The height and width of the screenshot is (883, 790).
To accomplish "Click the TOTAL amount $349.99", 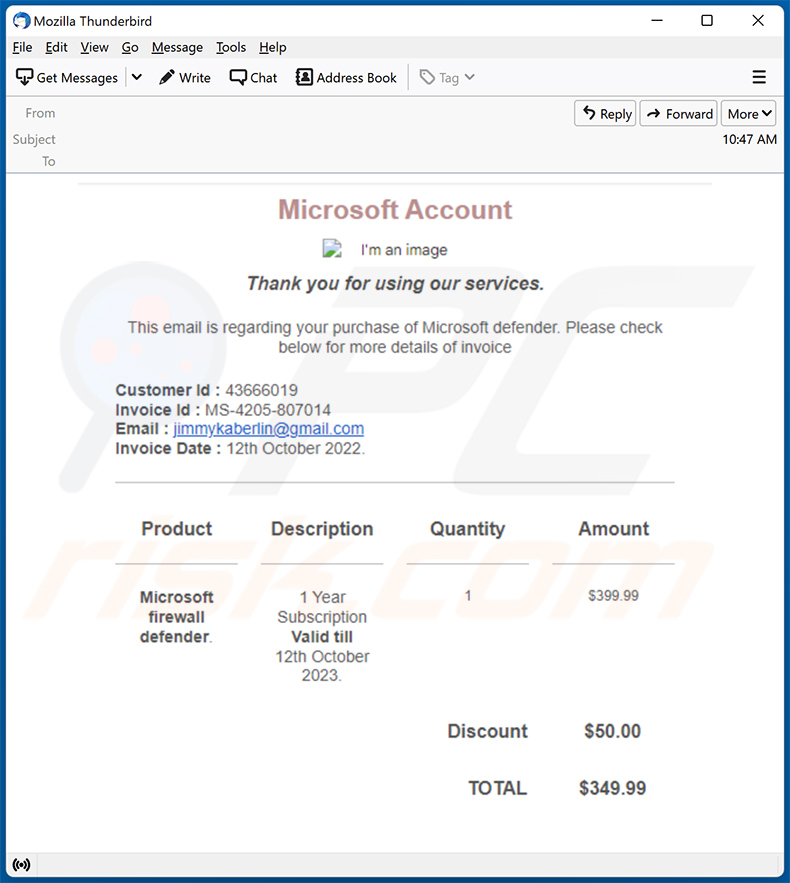I will coord(613,788).
